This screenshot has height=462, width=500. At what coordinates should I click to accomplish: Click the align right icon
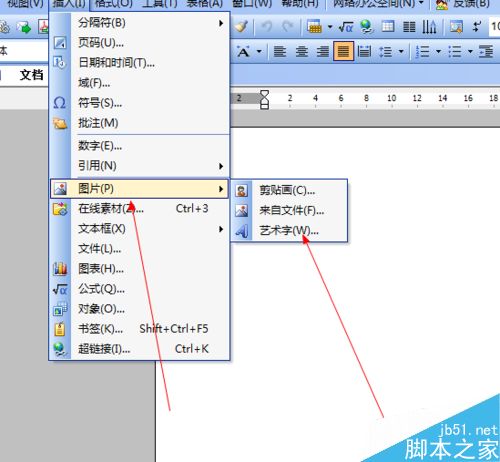(x=323, y=52)
